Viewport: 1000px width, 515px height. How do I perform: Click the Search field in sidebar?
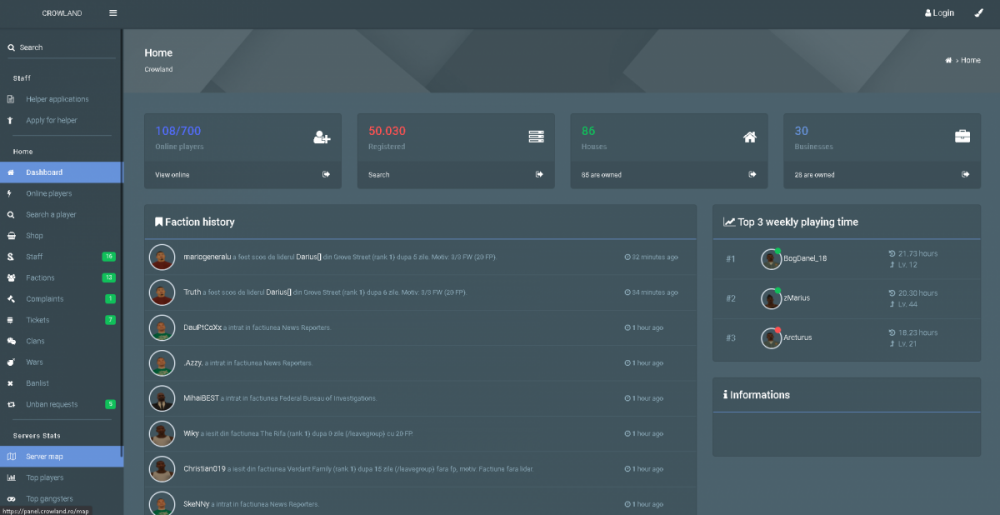click(x=60, y=47)
